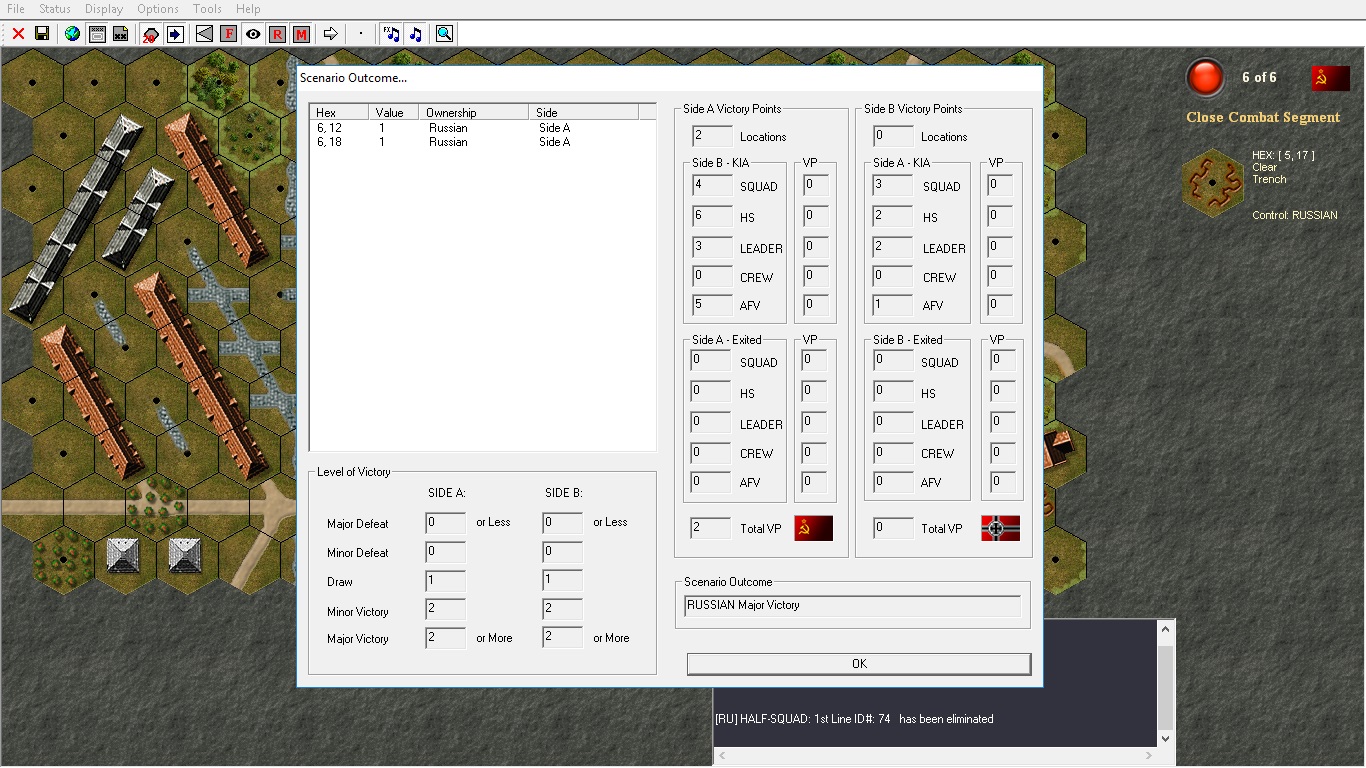
Task: Click the German flag icon beside Total VP
Action: tap(1000, 528)
